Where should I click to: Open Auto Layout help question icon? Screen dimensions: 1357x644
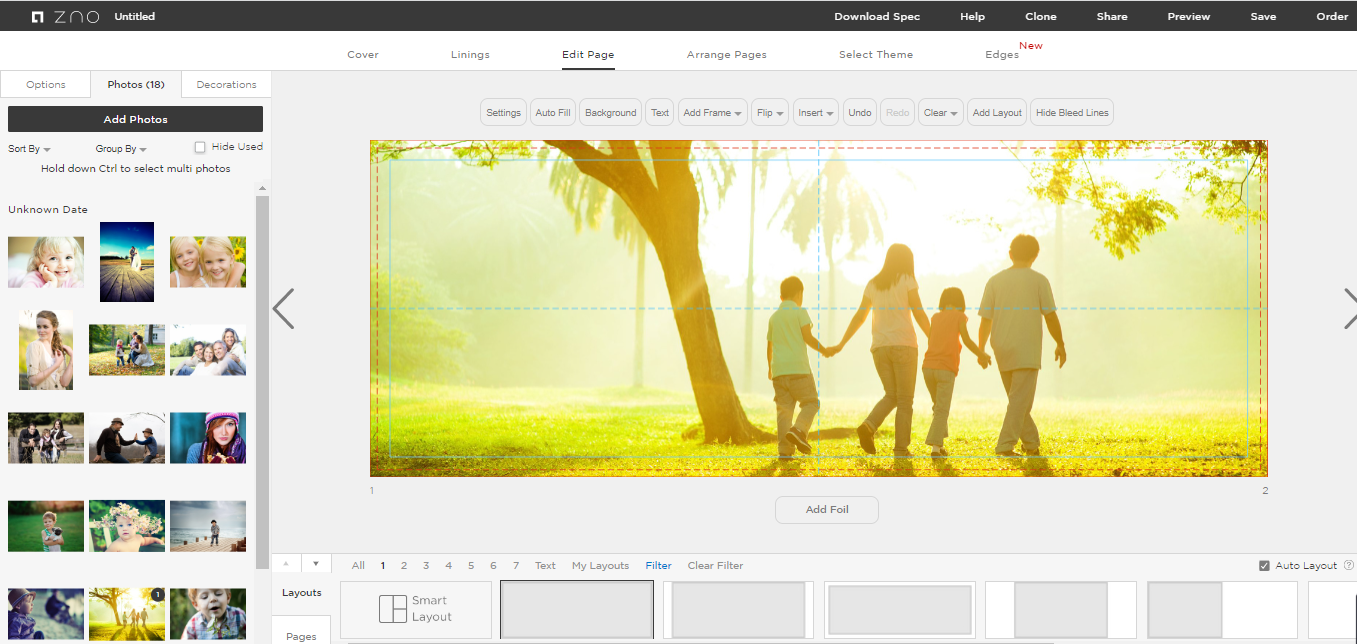coord(1349,566)
